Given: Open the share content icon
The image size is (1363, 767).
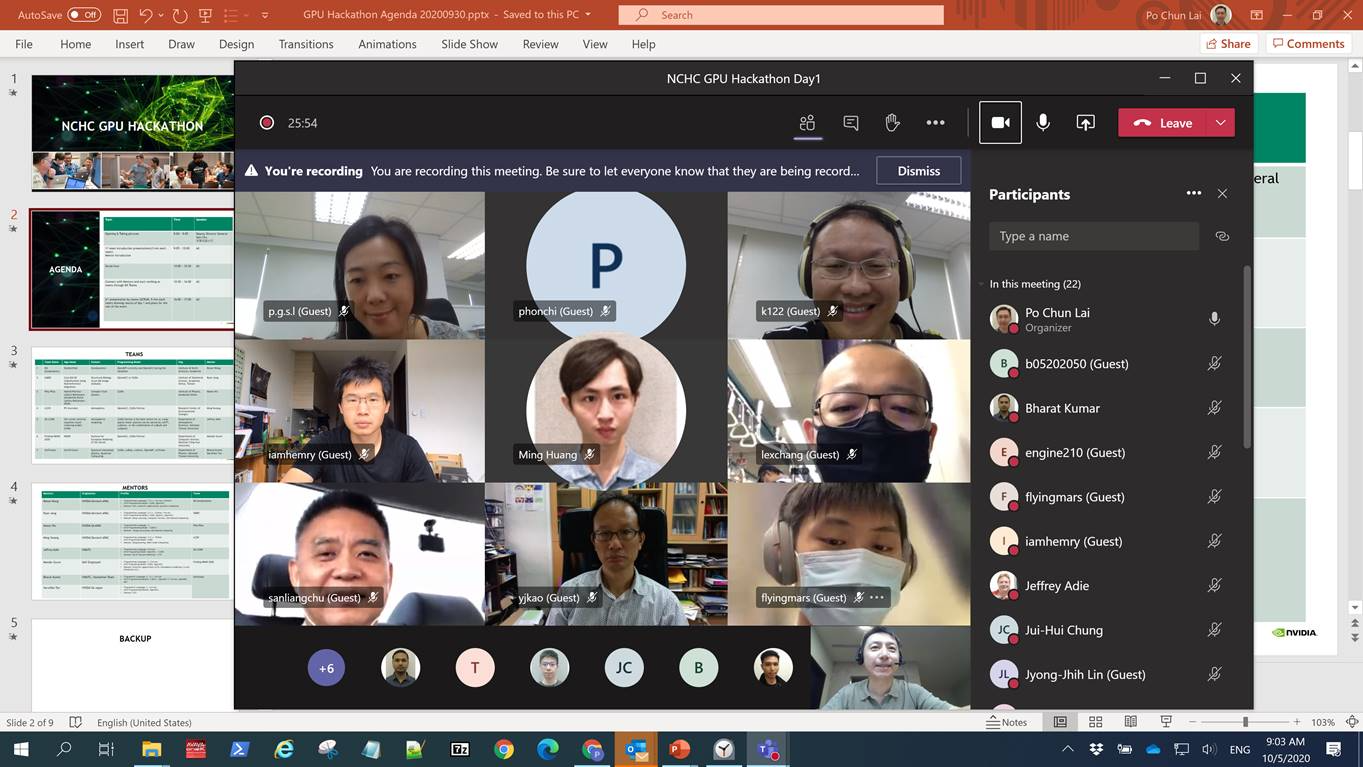Looking at the screenshot, I should (1085, 123).
